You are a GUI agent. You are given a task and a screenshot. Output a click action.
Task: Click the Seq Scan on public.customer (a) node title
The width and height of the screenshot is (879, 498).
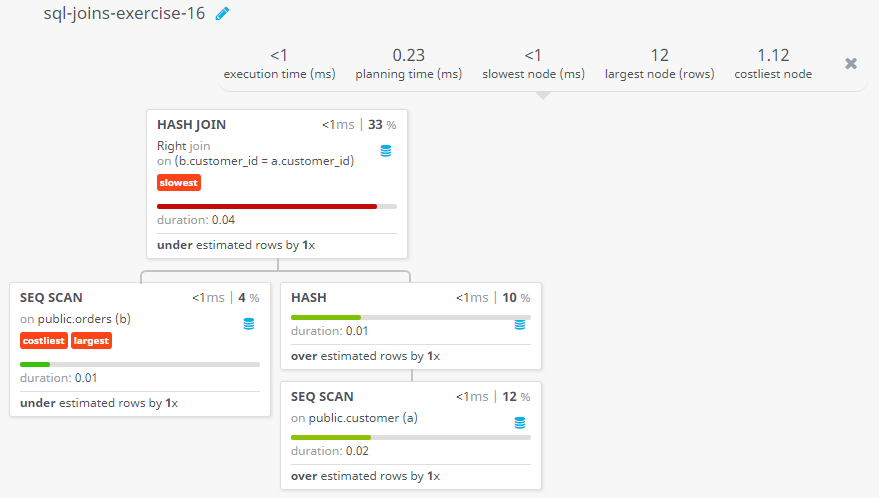[322, 396]
